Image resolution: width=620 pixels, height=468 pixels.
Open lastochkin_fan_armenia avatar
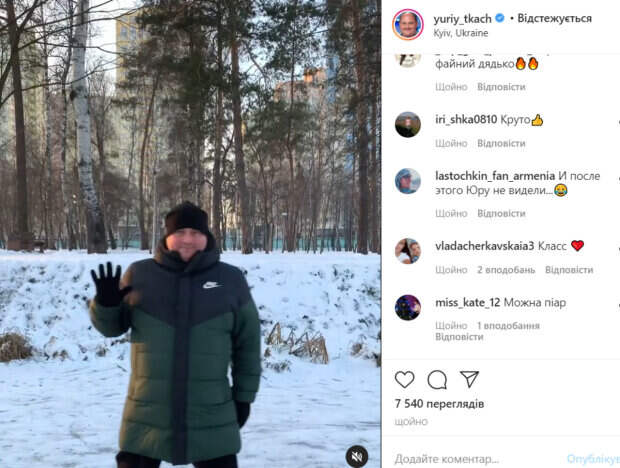coord(408,181)
